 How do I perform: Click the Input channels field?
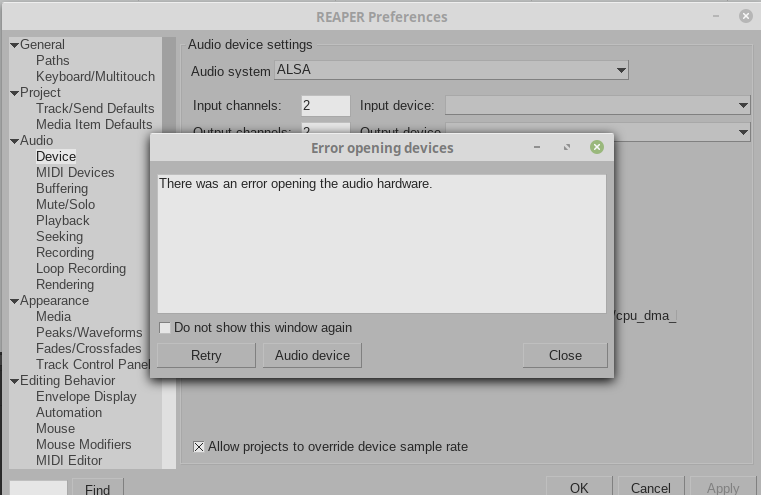point(325,106)
